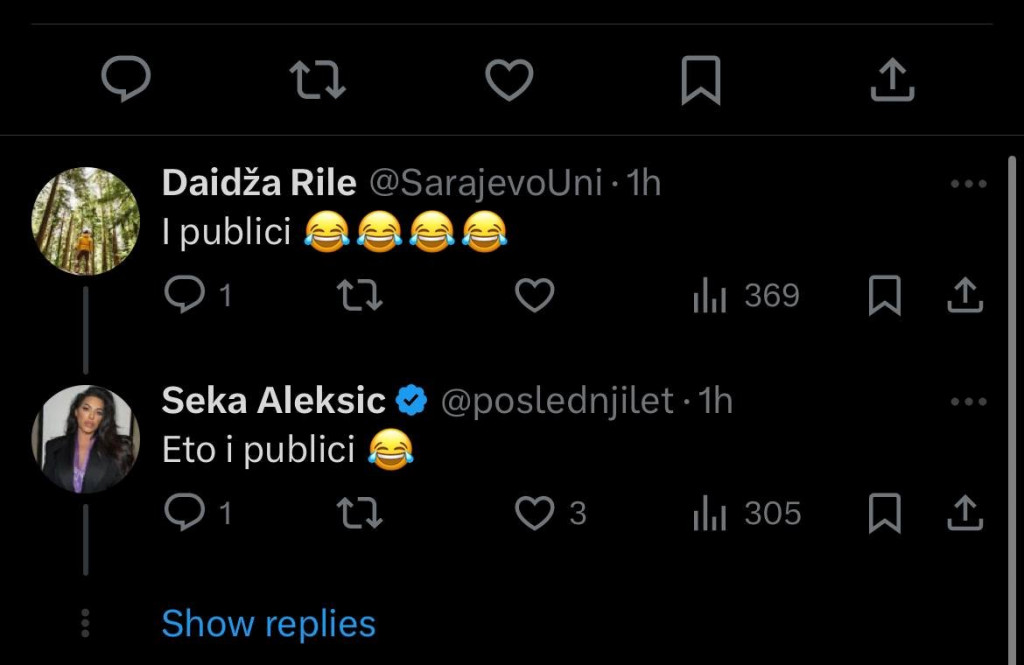Show replies under Seka Aleksic's comment
Screen dimensions: 1024x665
[x=268, y=622]
